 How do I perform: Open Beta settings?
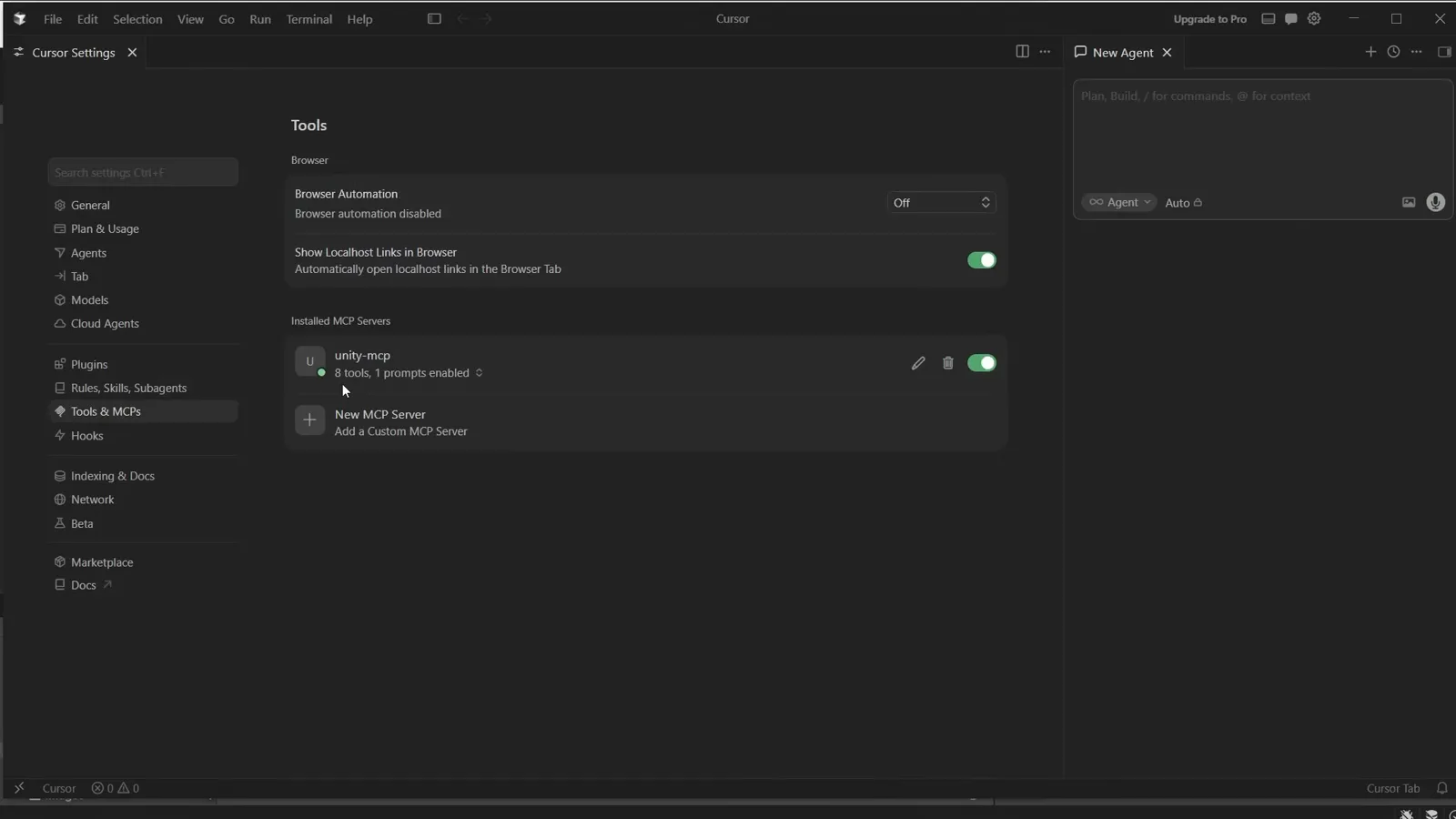coord(143,523)
